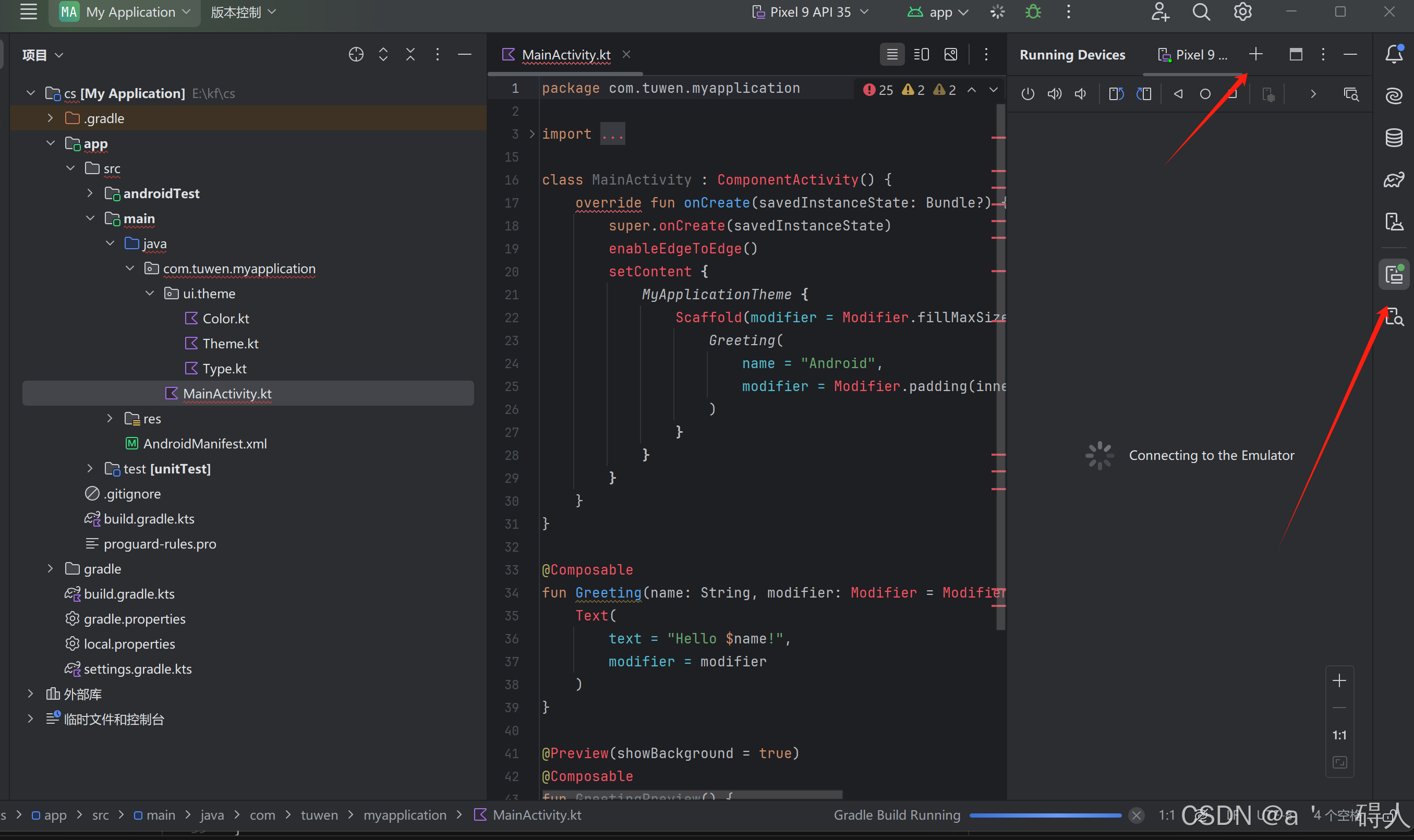This screenshot has height=840, width=1414.
Task: Open the Notifications bell
Action: (1394, 54)
